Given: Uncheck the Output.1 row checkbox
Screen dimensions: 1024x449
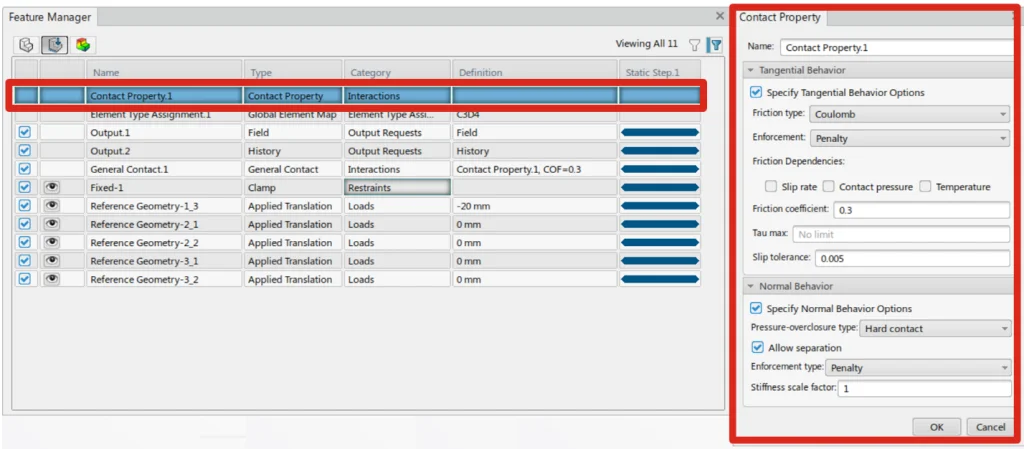Looking at the screenshot, I should tap(25, 132).
